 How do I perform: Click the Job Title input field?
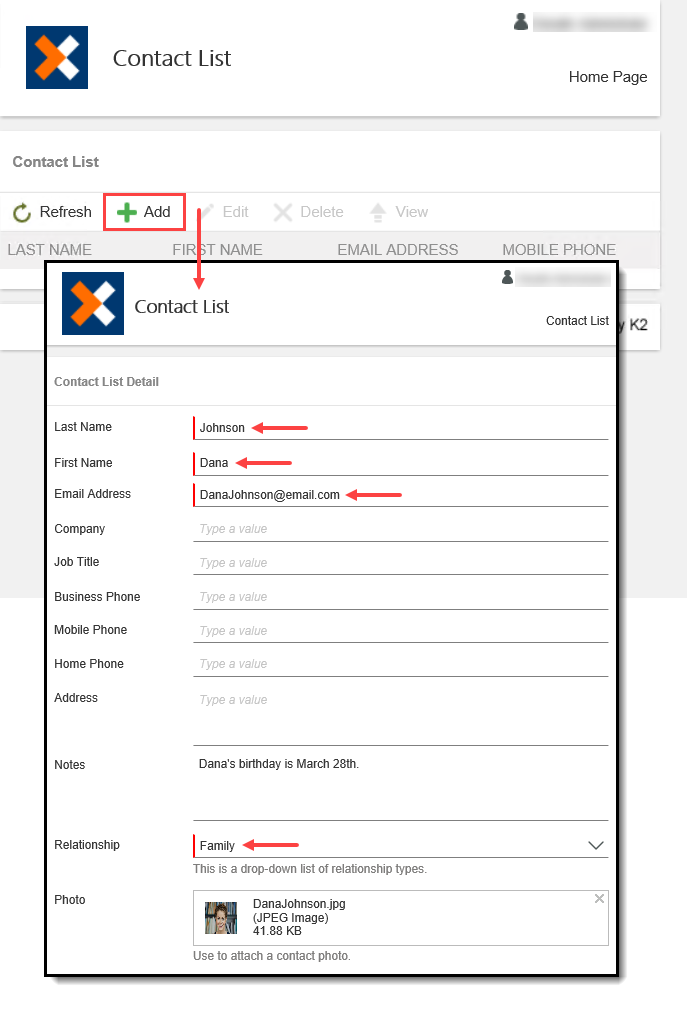[401, 562]
